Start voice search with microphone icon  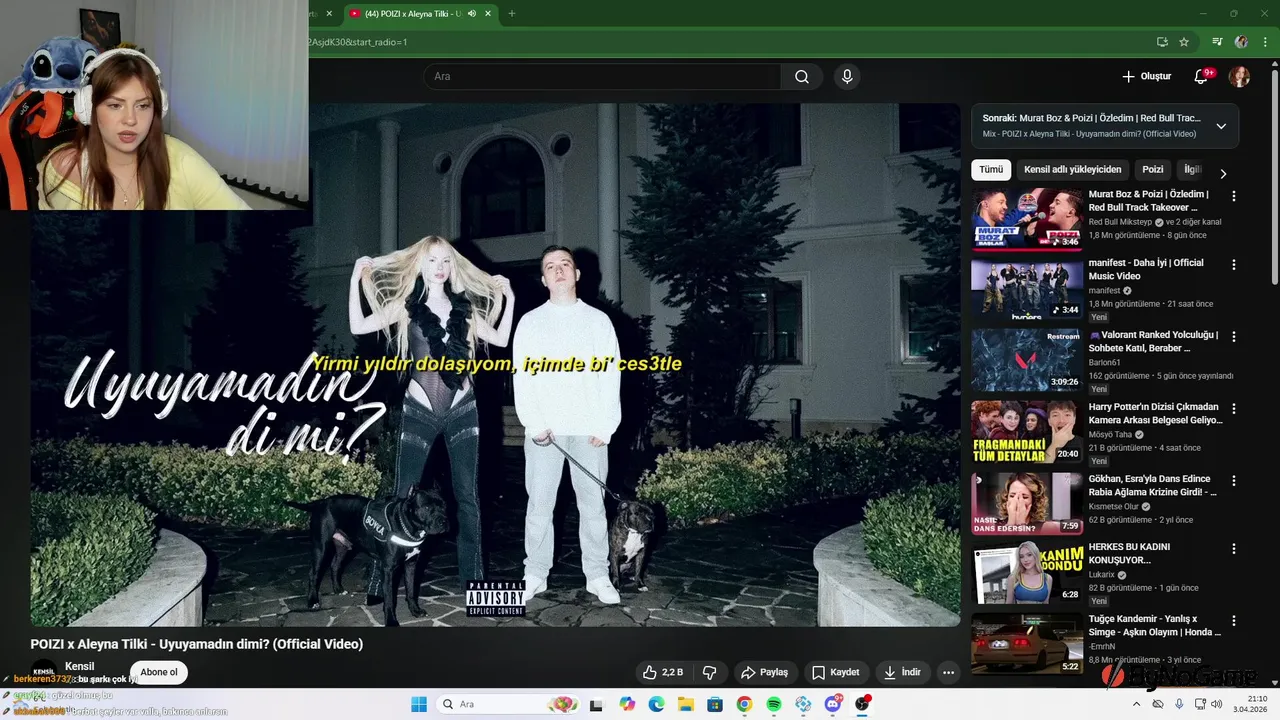(x=847, y=76)
